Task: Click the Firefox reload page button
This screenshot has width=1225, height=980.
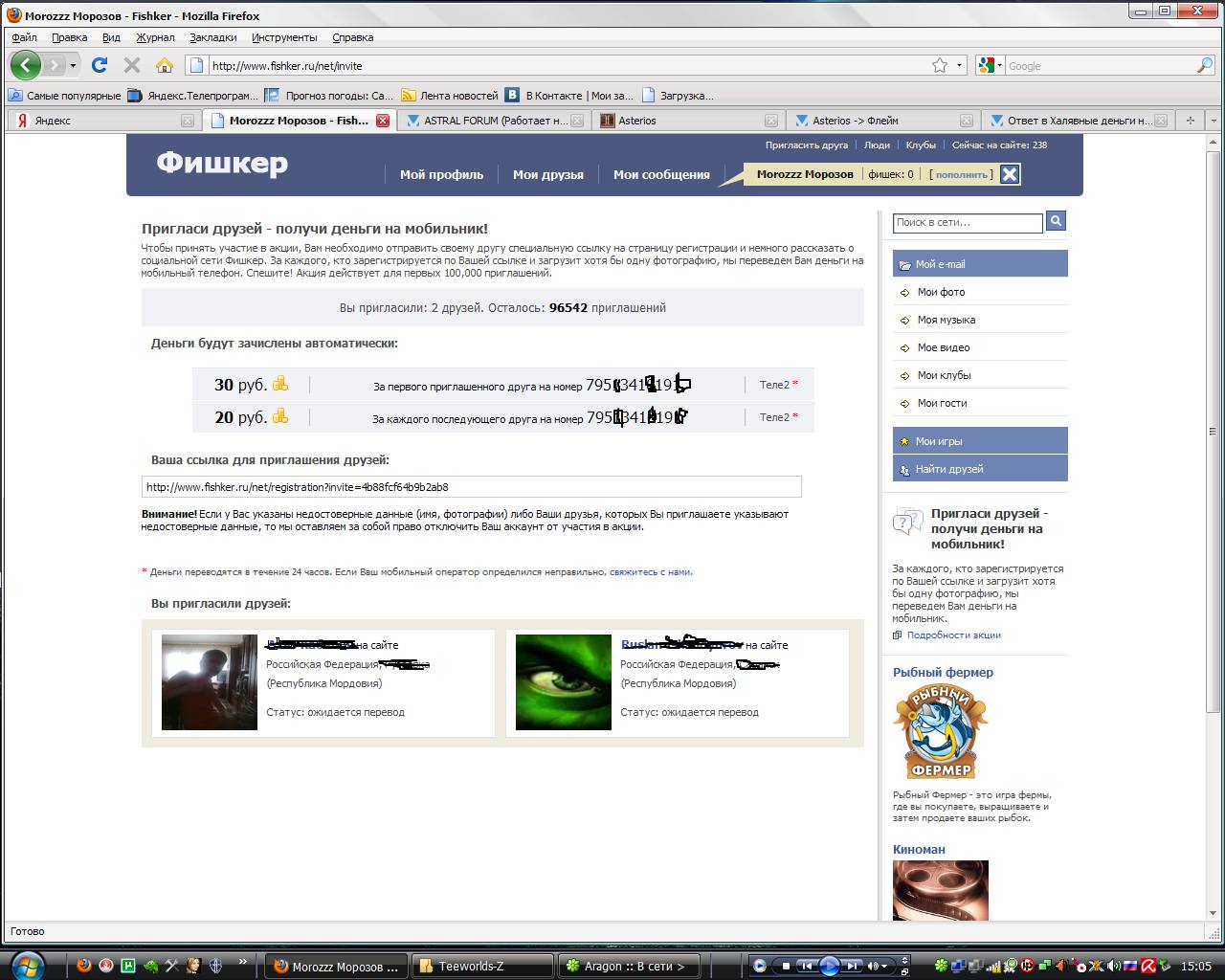Action: [x=100, y=65]
